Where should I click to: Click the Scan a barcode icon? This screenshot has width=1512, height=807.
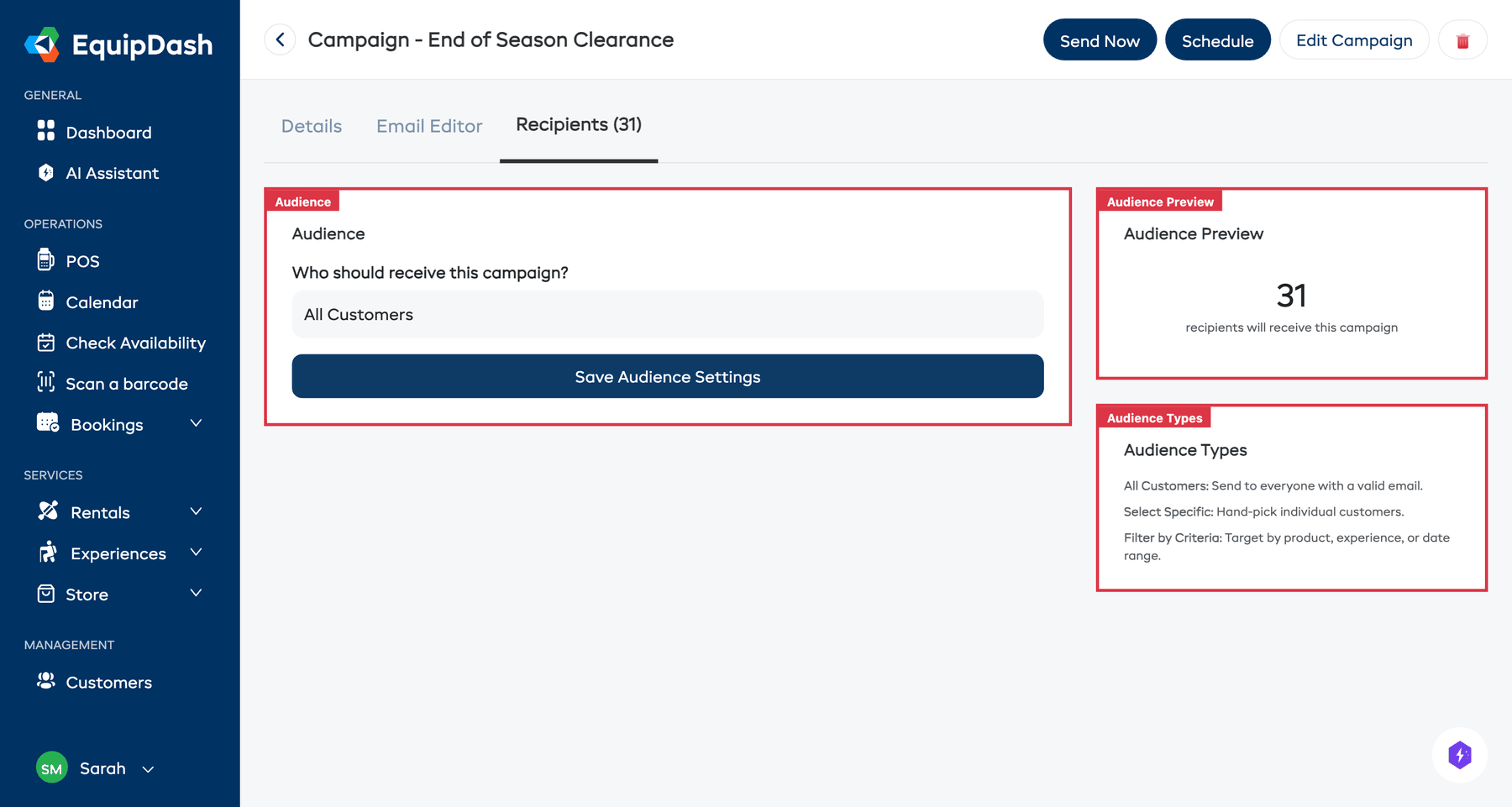click(x=46, y=383)
